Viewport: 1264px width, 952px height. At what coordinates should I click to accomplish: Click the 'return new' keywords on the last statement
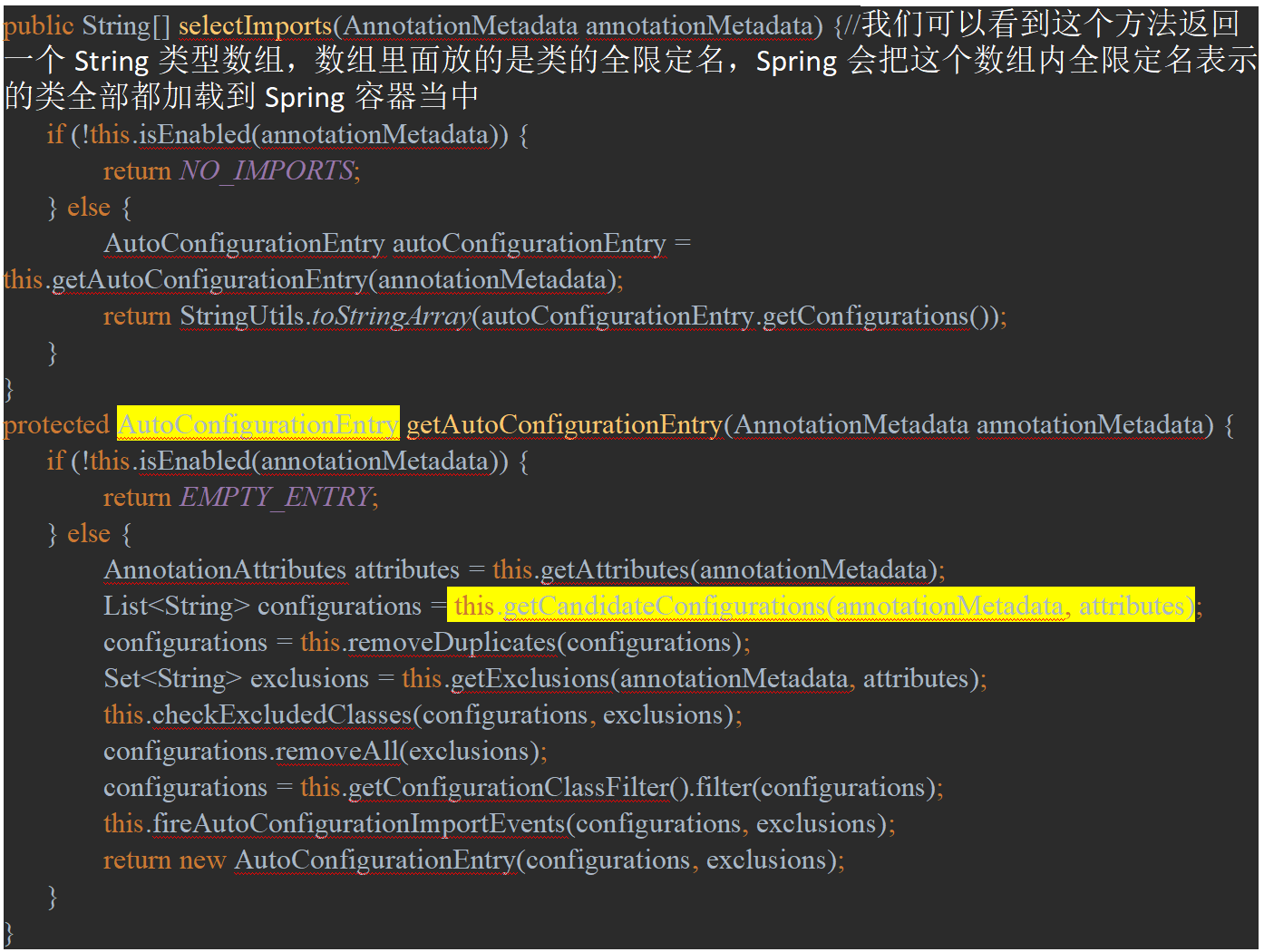pos(164,860)
